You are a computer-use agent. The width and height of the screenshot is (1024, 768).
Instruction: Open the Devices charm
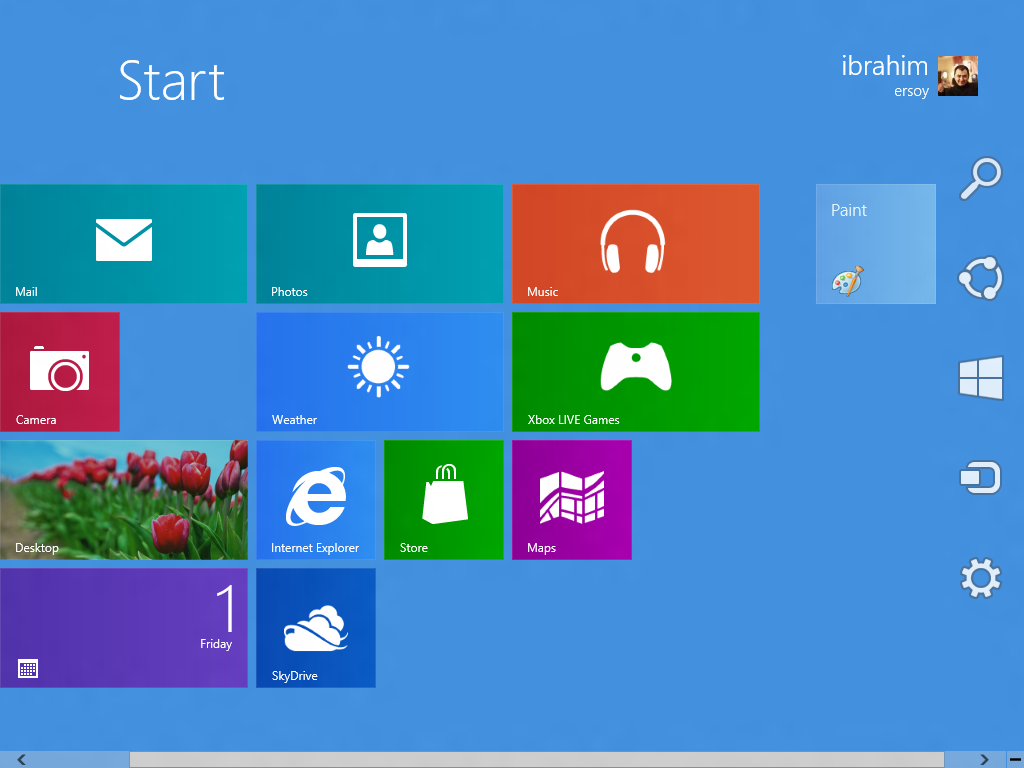pyautogui.click(x=980, y=477)
